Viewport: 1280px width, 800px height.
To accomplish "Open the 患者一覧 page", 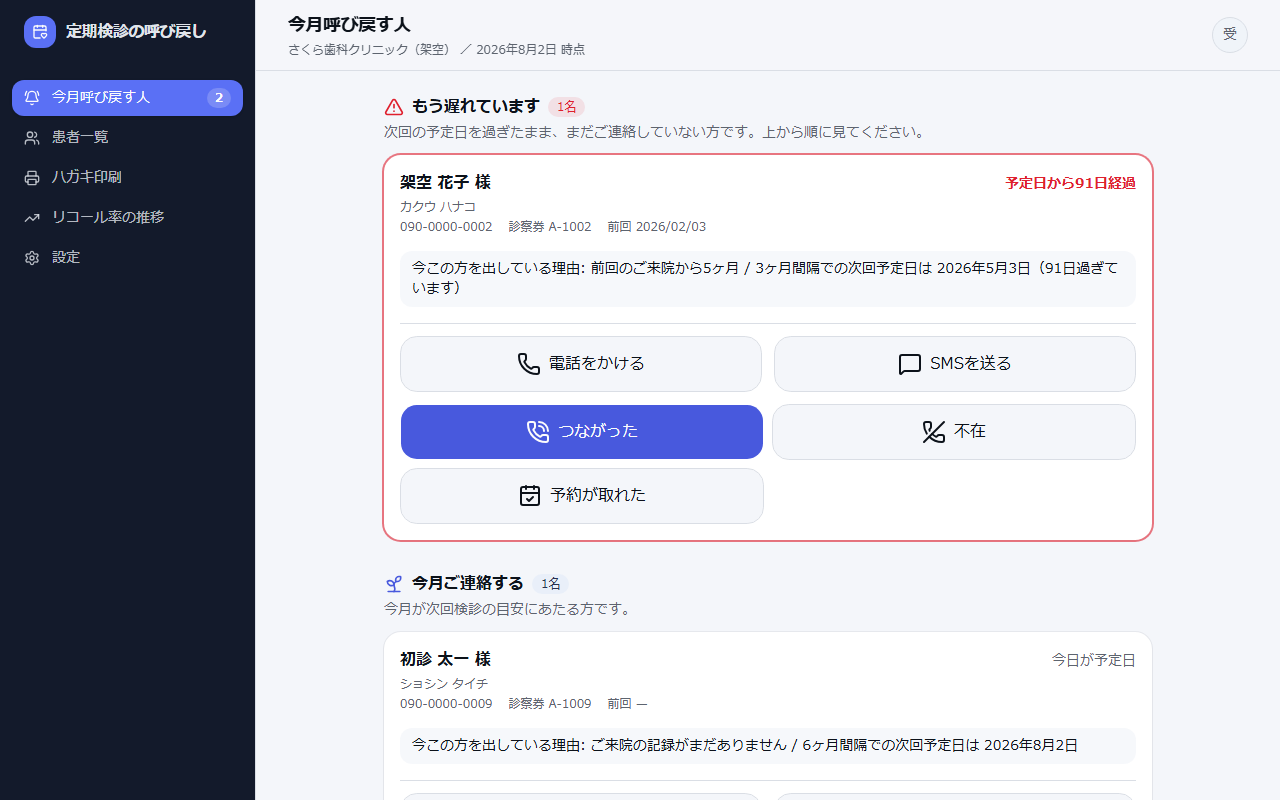I will 127,138.
